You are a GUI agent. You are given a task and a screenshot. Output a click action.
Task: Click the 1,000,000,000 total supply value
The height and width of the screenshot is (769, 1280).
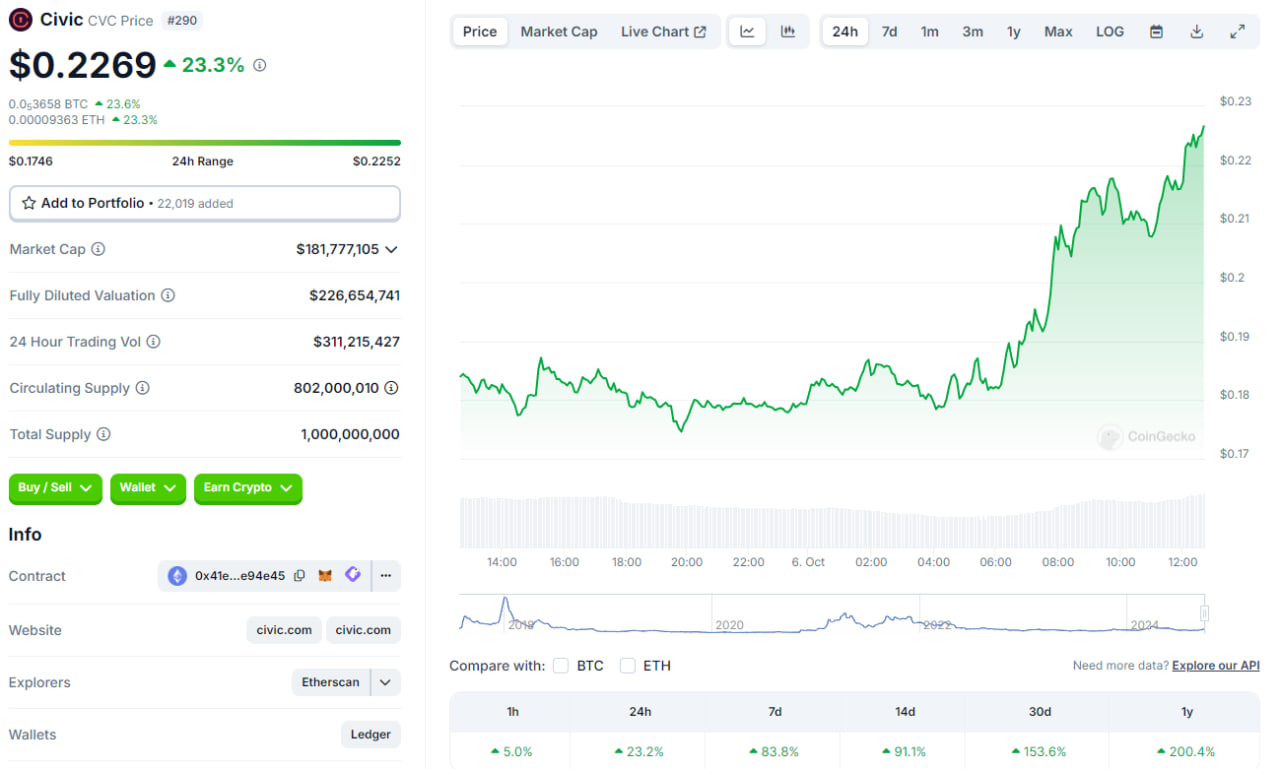(x=350, y=434)
